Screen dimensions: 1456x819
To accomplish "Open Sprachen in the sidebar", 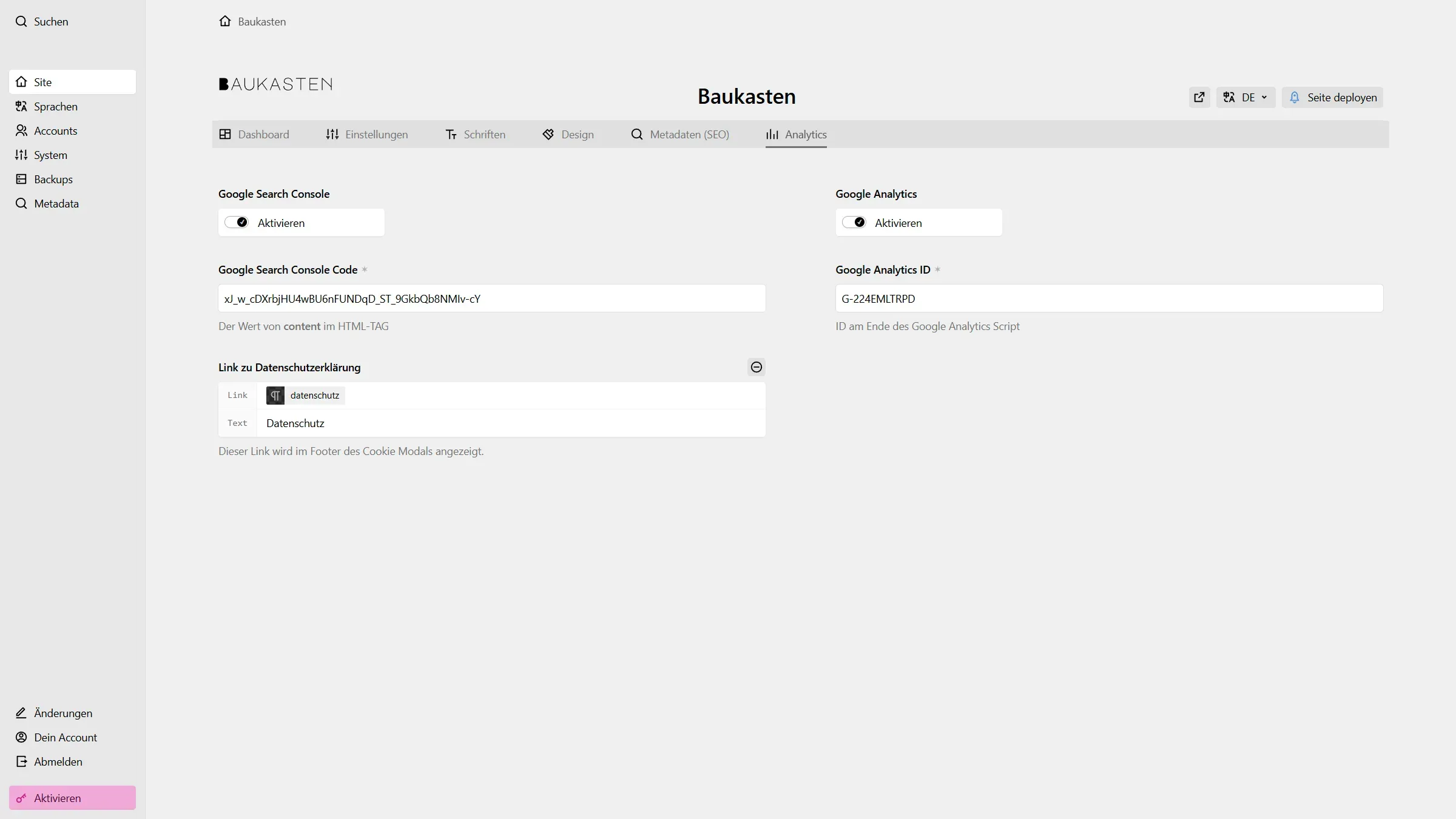I will [55, 106].
